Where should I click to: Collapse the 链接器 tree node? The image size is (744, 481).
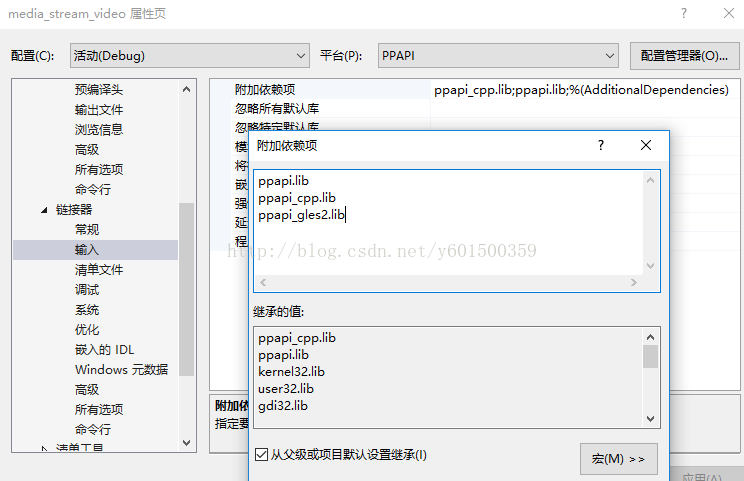44,210
